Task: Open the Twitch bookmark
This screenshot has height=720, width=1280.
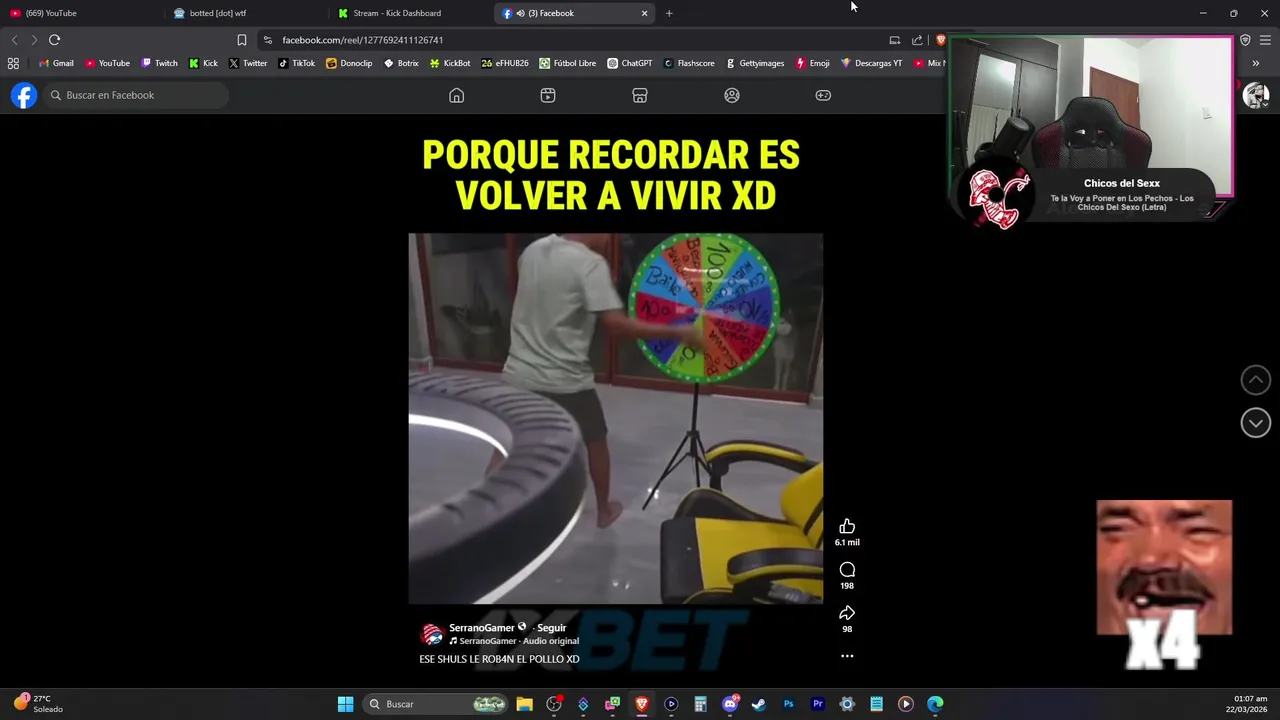Action: 159,63
